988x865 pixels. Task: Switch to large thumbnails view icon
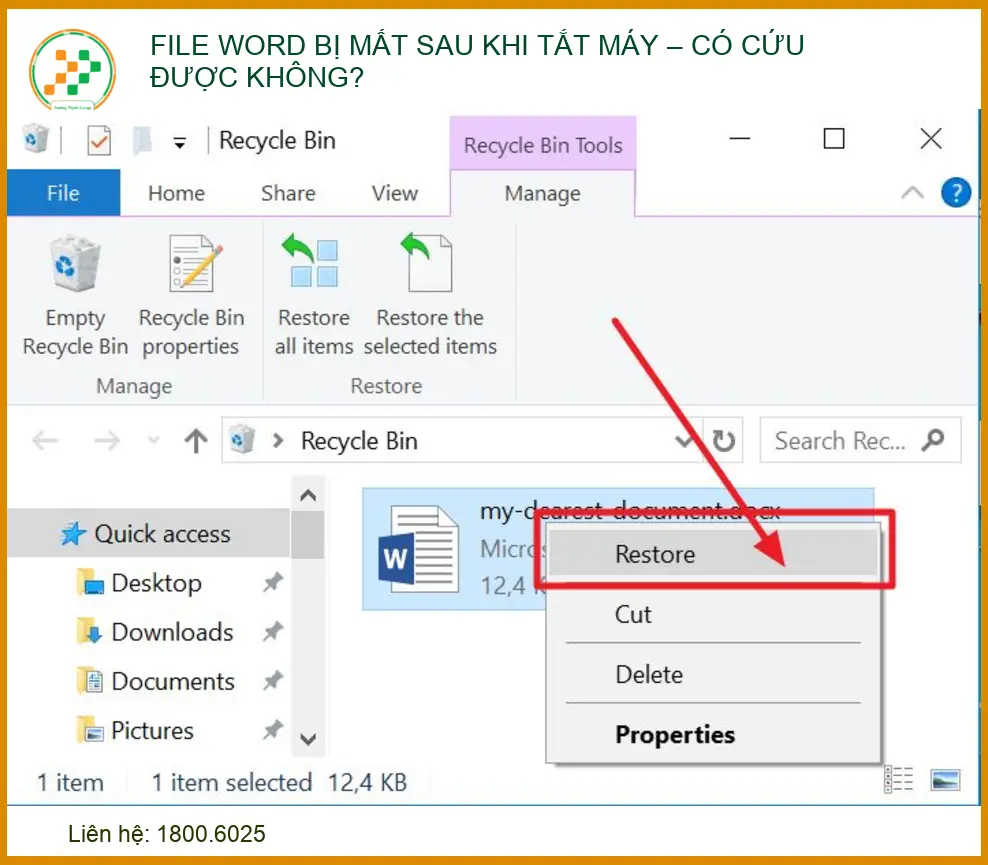click(x=945, y=781)
